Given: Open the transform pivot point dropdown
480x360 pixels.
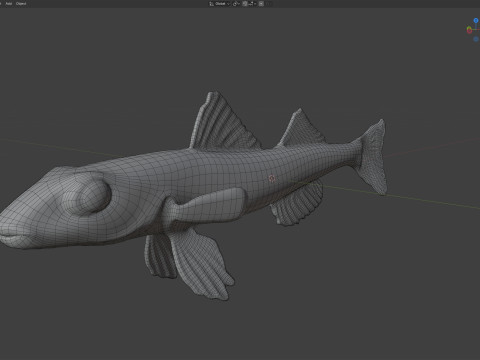Looking at the screenshot, I should (x=236, y=4).
